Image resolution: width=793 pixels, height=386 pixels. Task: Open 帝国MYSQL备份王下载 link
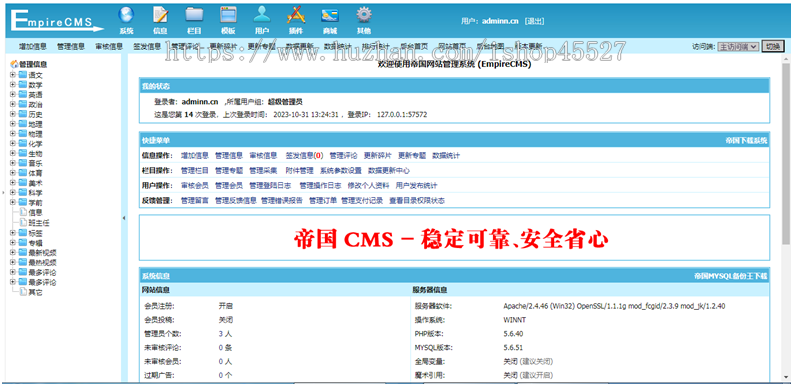coord(730,276)
